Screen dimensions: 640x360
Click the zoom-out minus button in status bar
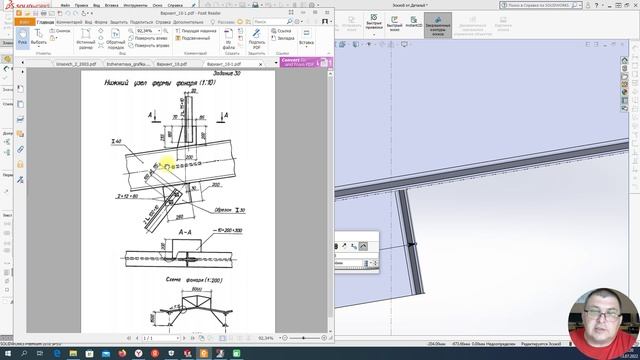tap(285, 338)
